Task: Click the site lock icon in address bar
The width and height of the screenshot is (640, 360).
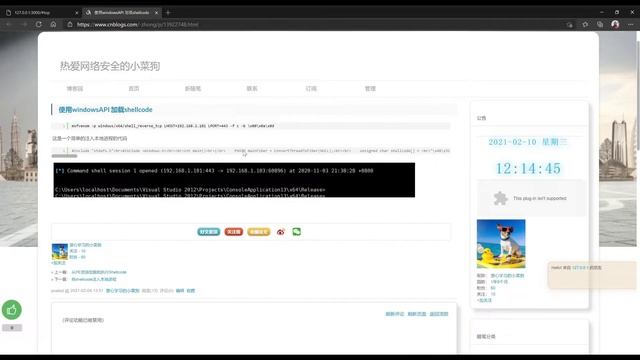Action: pos(70,24)
